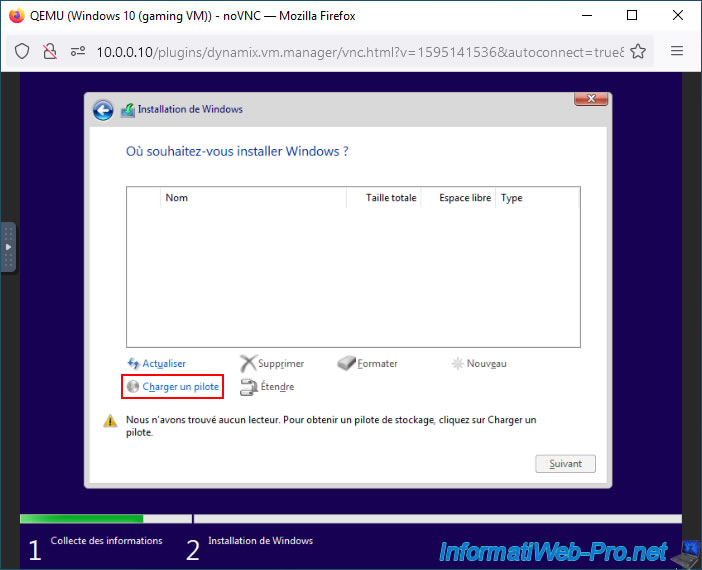Click the Supprimer X icon
702x570 pixels.
pyautogui.click(x=248, y=363)
